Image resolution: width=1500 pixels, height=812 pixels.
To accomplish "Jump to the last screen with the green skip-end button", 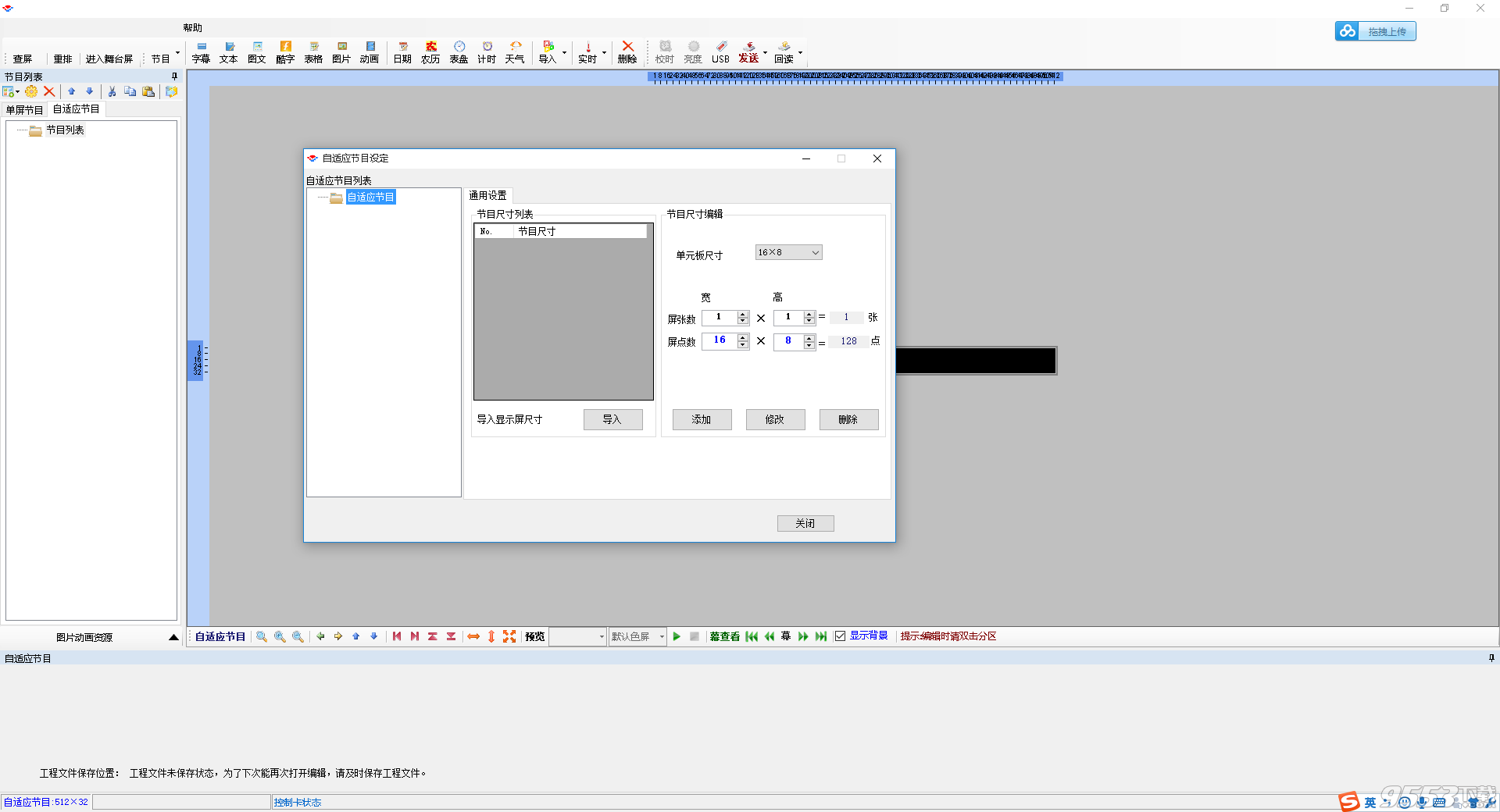I will click(x=821, y=636).
